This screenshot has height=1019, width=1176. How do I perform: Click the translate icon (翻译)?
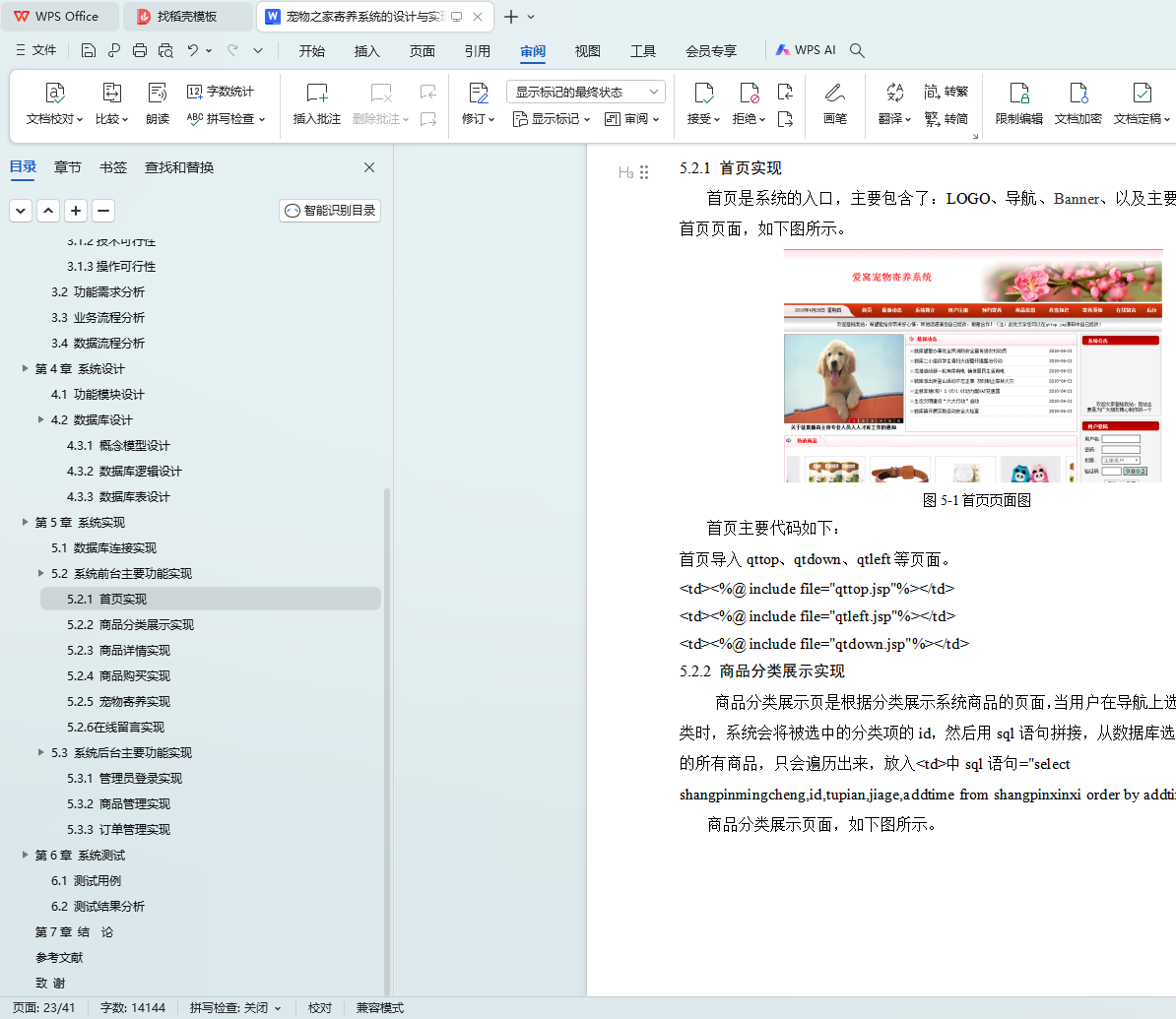point(894,103)
